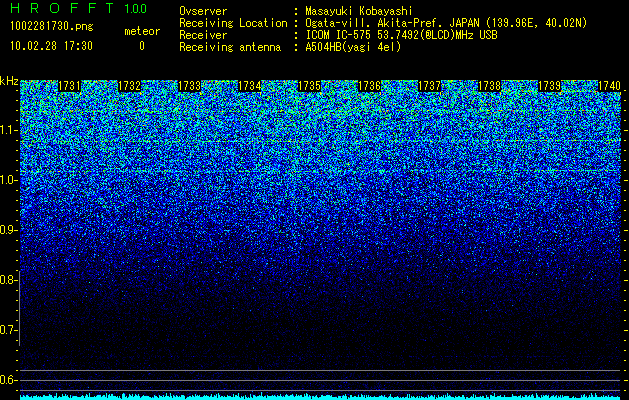Click the 1733 time marker
This screenshot has width=629, height=400.
(189, 86)
